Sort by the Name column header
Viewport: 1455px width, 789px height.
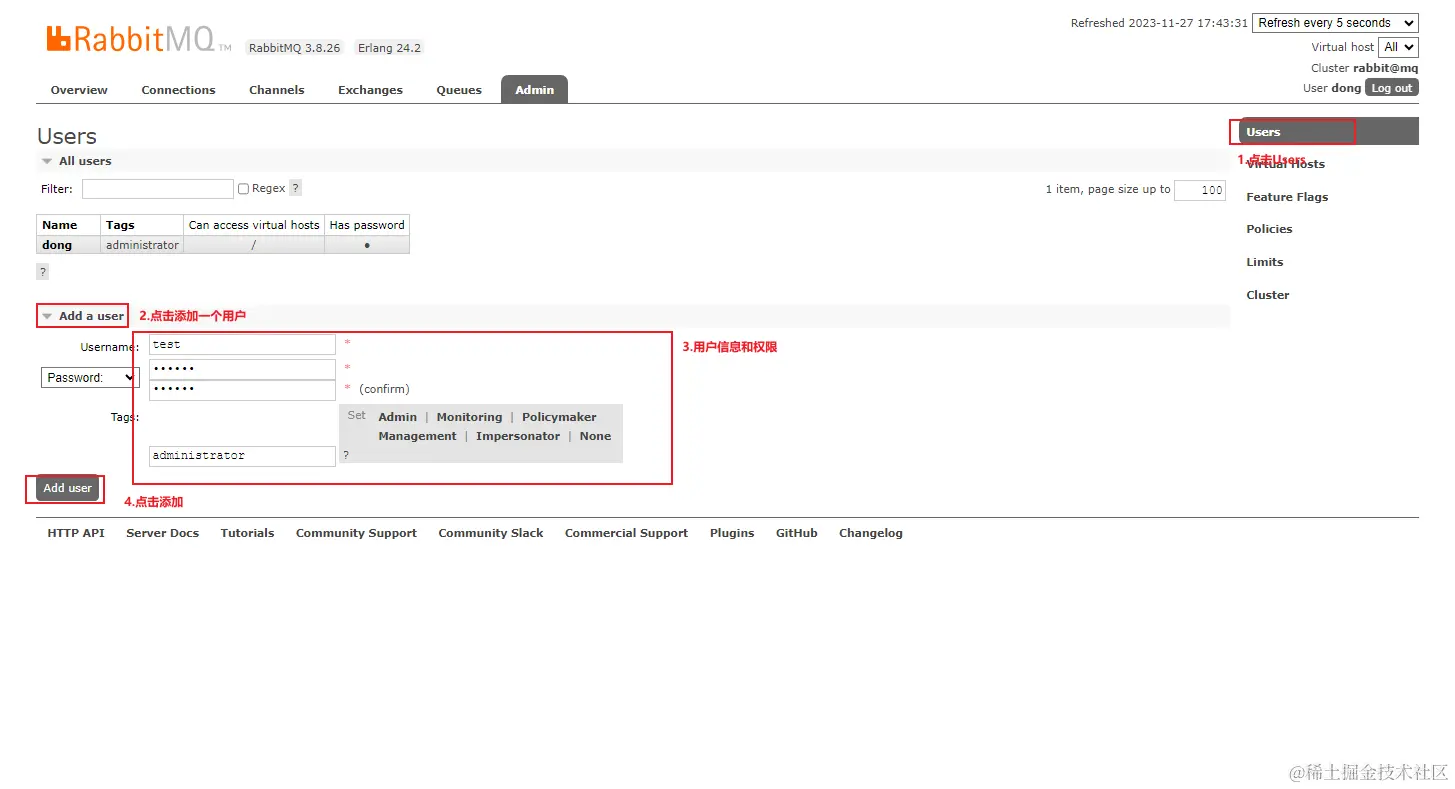(68, 225)
